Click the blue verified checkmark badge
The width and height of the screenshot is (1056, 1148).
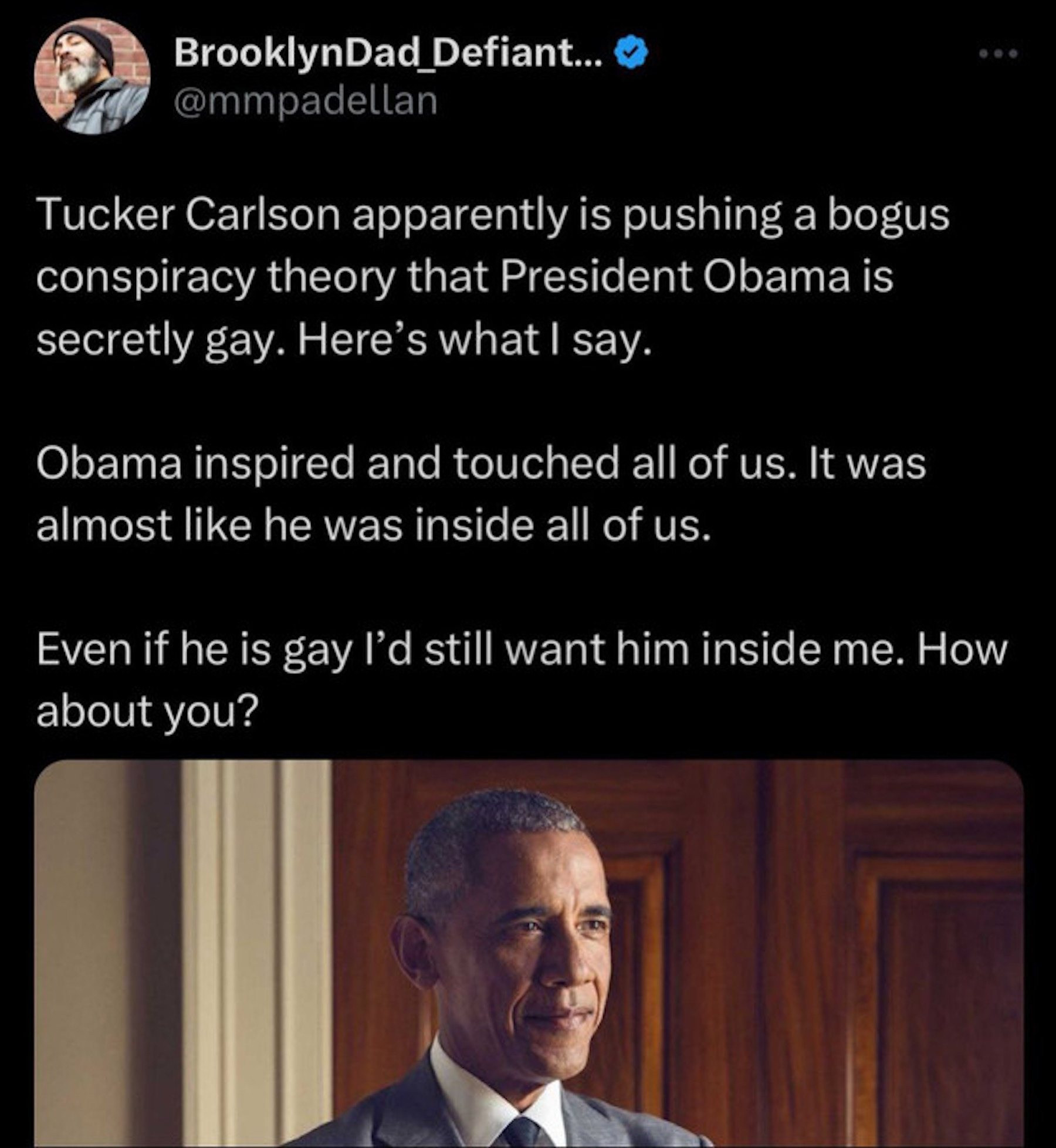tap(631, 54)
